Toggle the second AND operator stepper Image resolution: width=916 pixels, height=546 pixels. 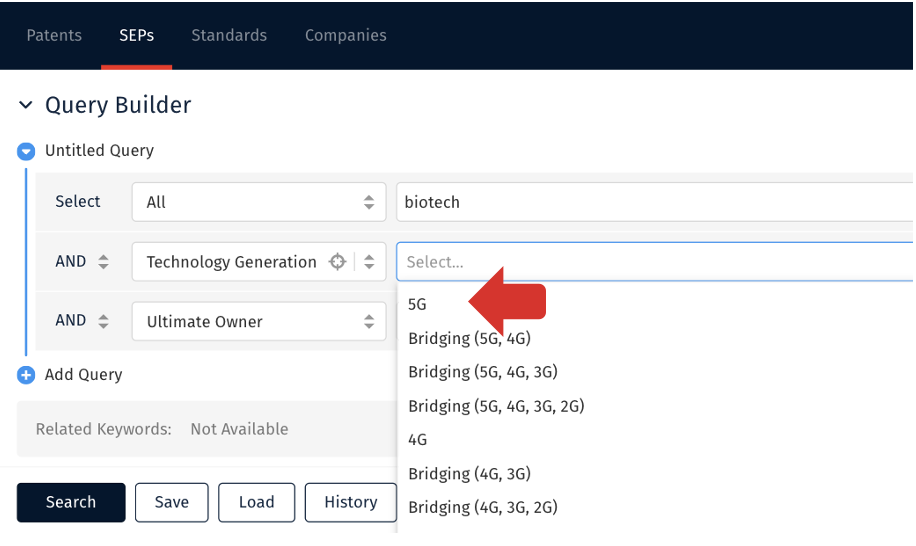(x=103, y=321)
